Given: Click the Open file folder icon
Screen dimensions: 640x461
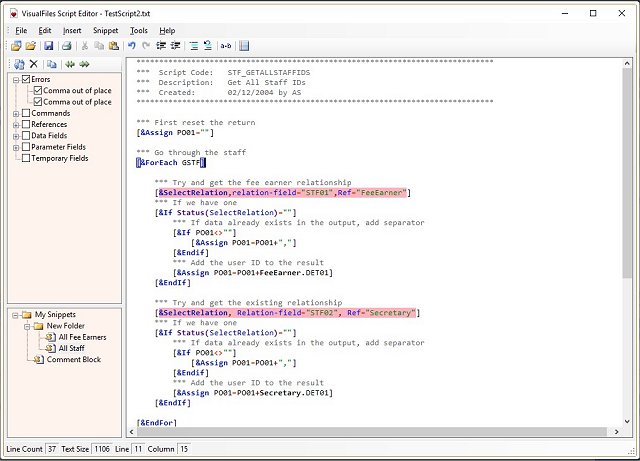Looking at the screenshot, I should point(32,46).
